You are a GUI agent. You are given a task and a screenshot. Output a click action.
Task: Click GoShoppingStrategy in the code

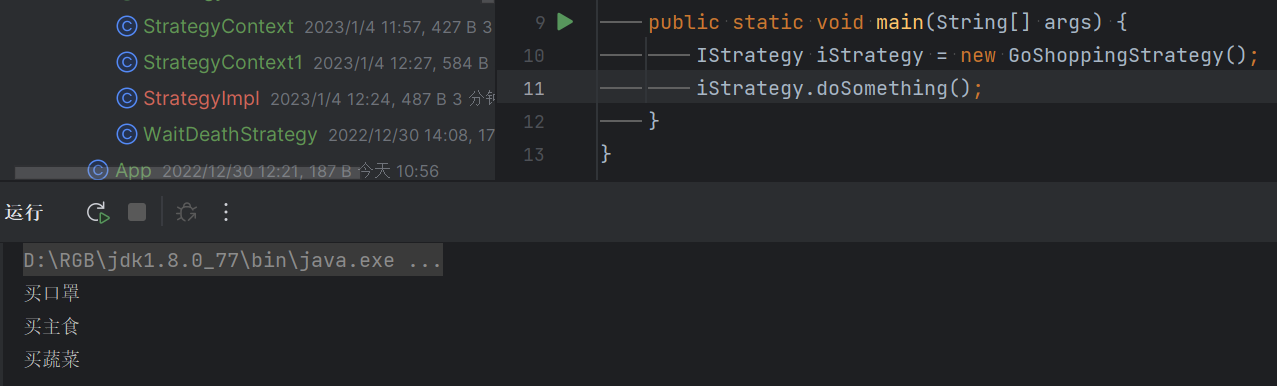[x=1115, y=55]
